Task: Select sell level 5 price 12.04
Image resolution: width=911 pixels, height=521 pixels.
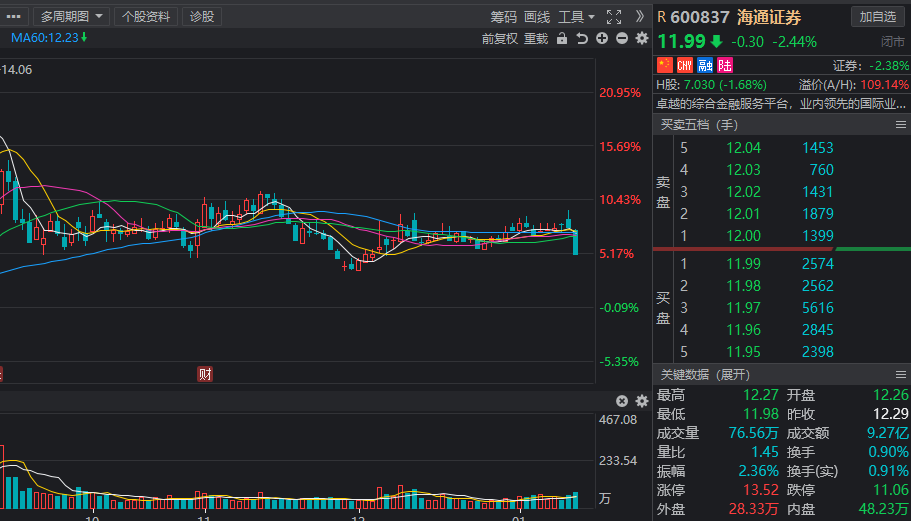Action: (x=743, y=148)
